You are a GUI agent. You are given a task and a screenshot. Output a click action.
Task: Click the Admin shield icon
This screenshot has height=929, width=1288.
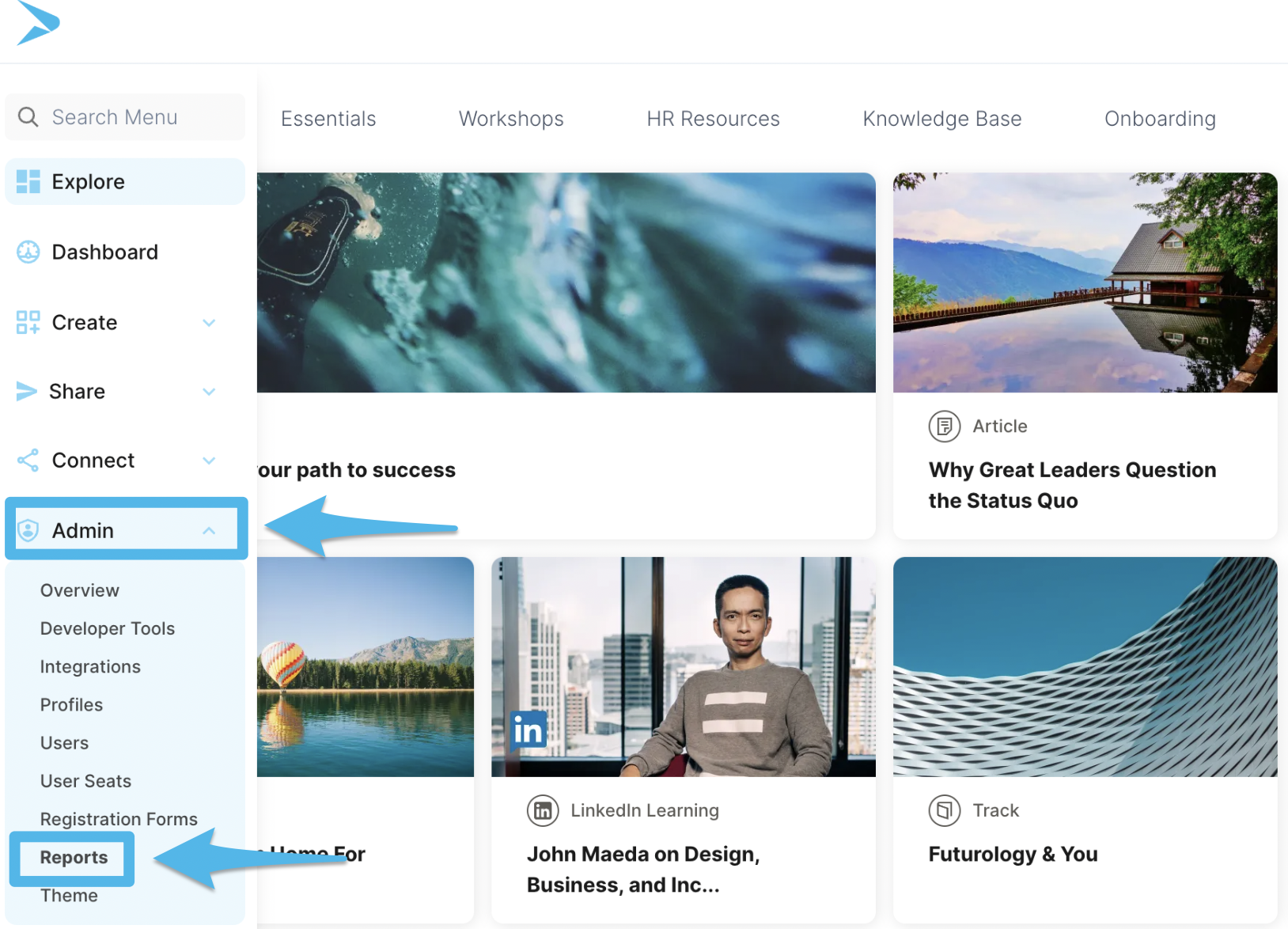tap(28, 530)
